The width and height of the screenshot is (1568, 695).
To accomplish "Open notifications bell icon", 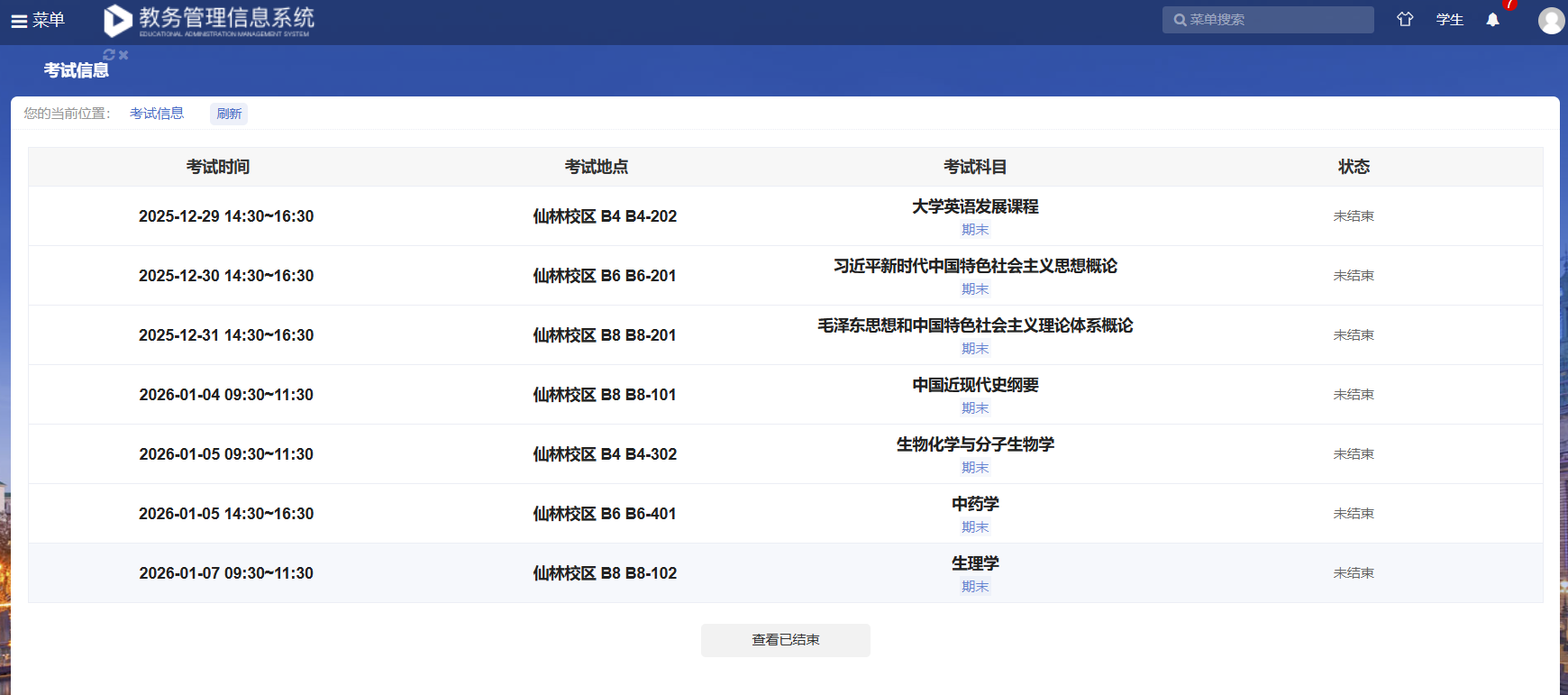I will click(1492, 20).
